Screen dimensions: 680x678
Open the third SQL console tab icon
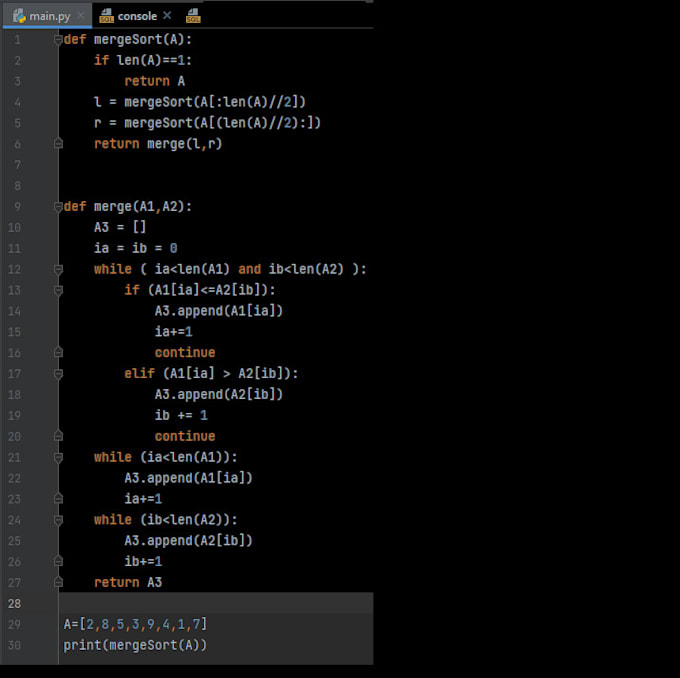193,16
